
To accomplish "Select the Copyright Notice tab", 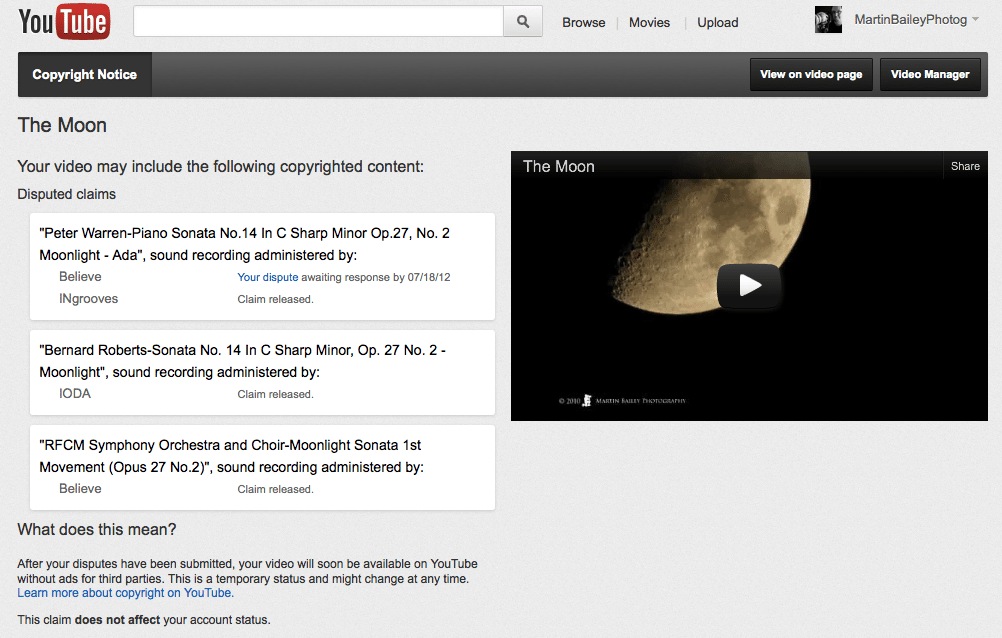I will click(85, 75).
